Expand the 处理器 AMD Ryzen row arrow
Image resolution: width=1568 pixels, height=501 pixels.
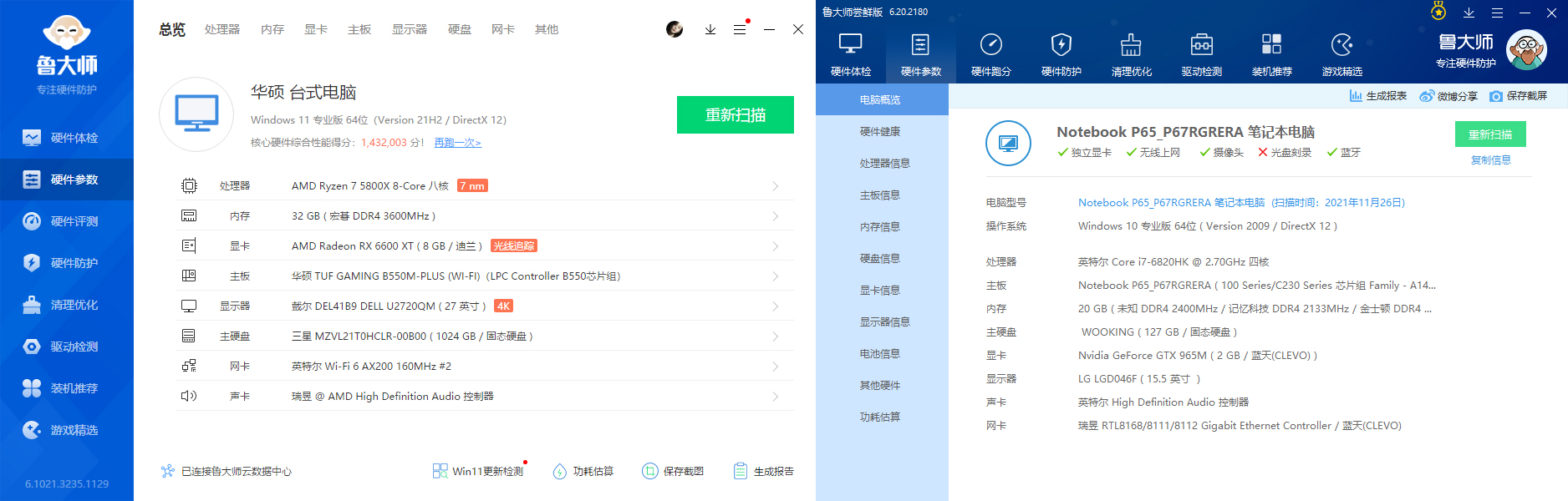click(775, 186)
